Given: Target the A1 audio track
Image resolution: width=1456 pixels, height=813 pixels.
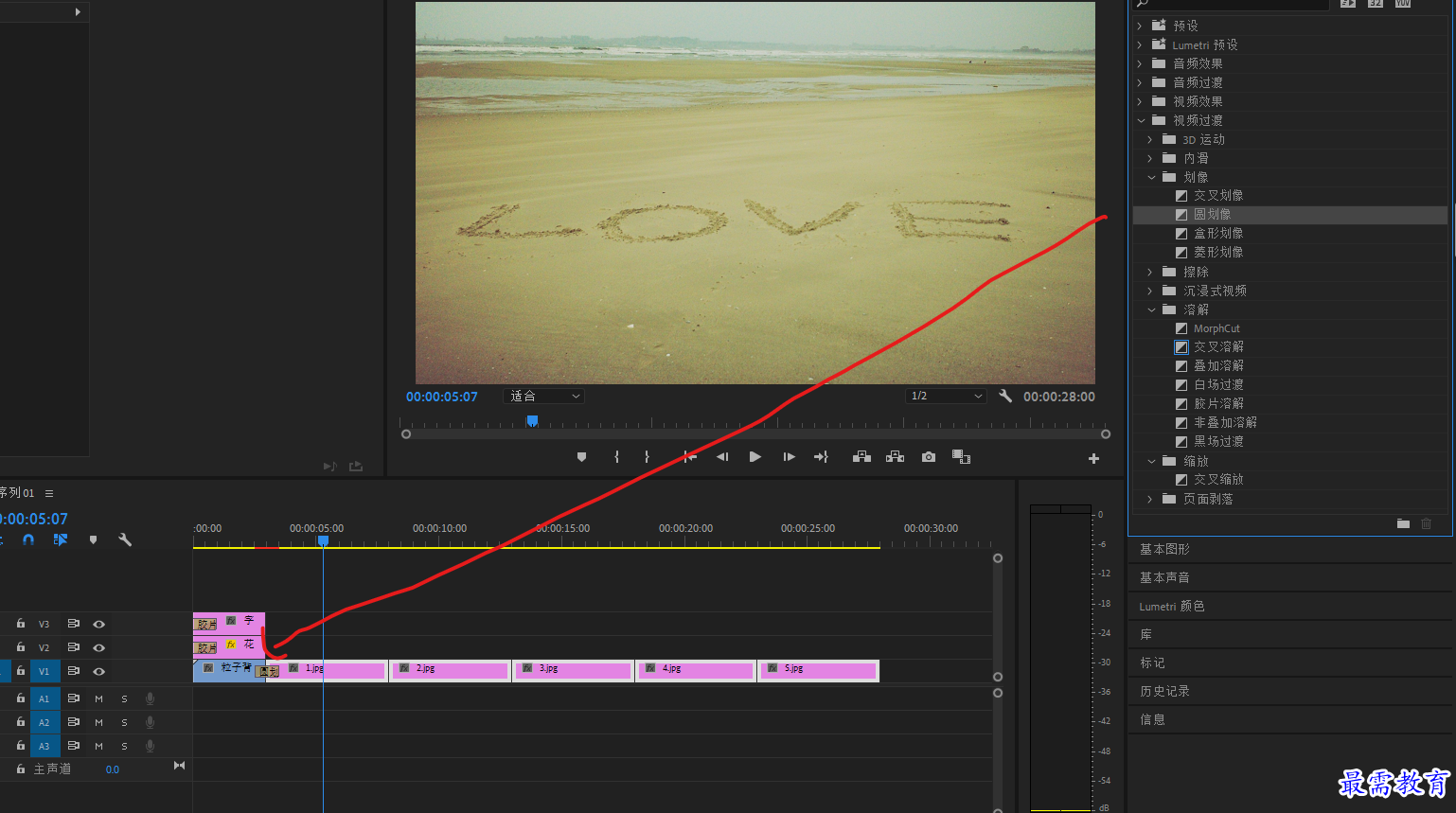Looking at the screenshot, I should (x=44, y=698).
